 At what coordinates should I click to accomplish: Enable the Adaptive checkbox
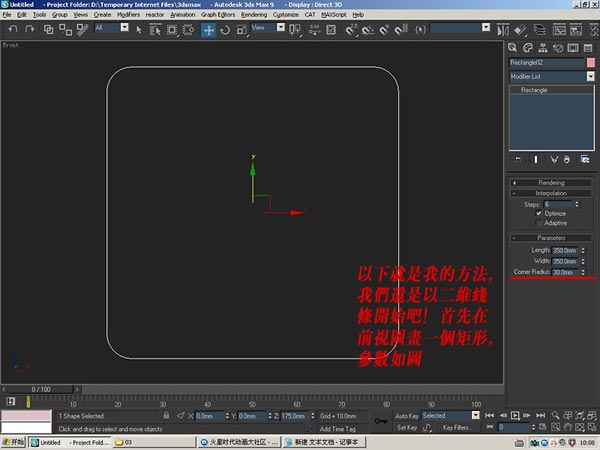[540, 222]
